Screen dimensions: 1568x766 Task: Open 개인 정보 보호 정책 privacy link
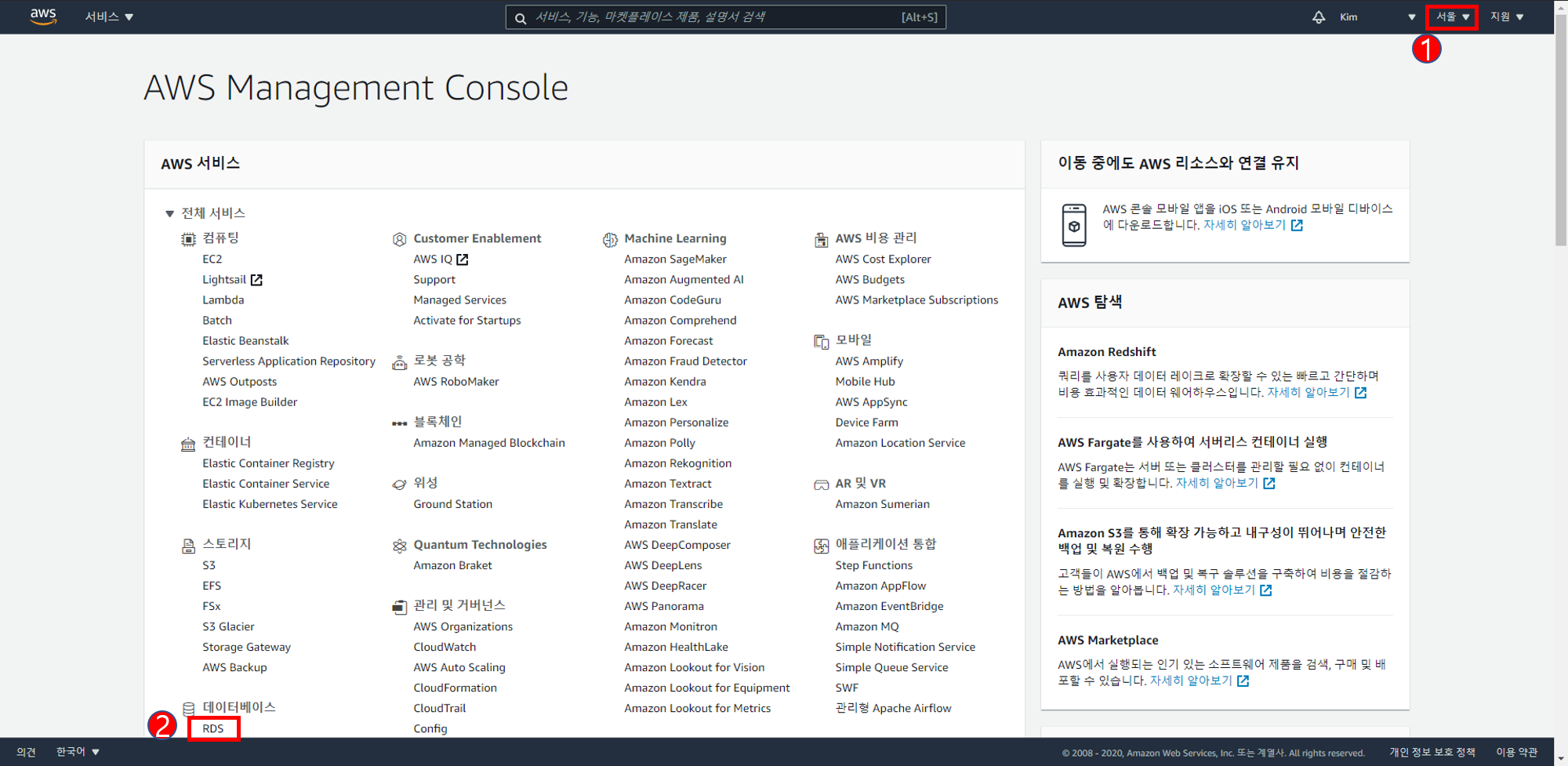(1432, 752)
